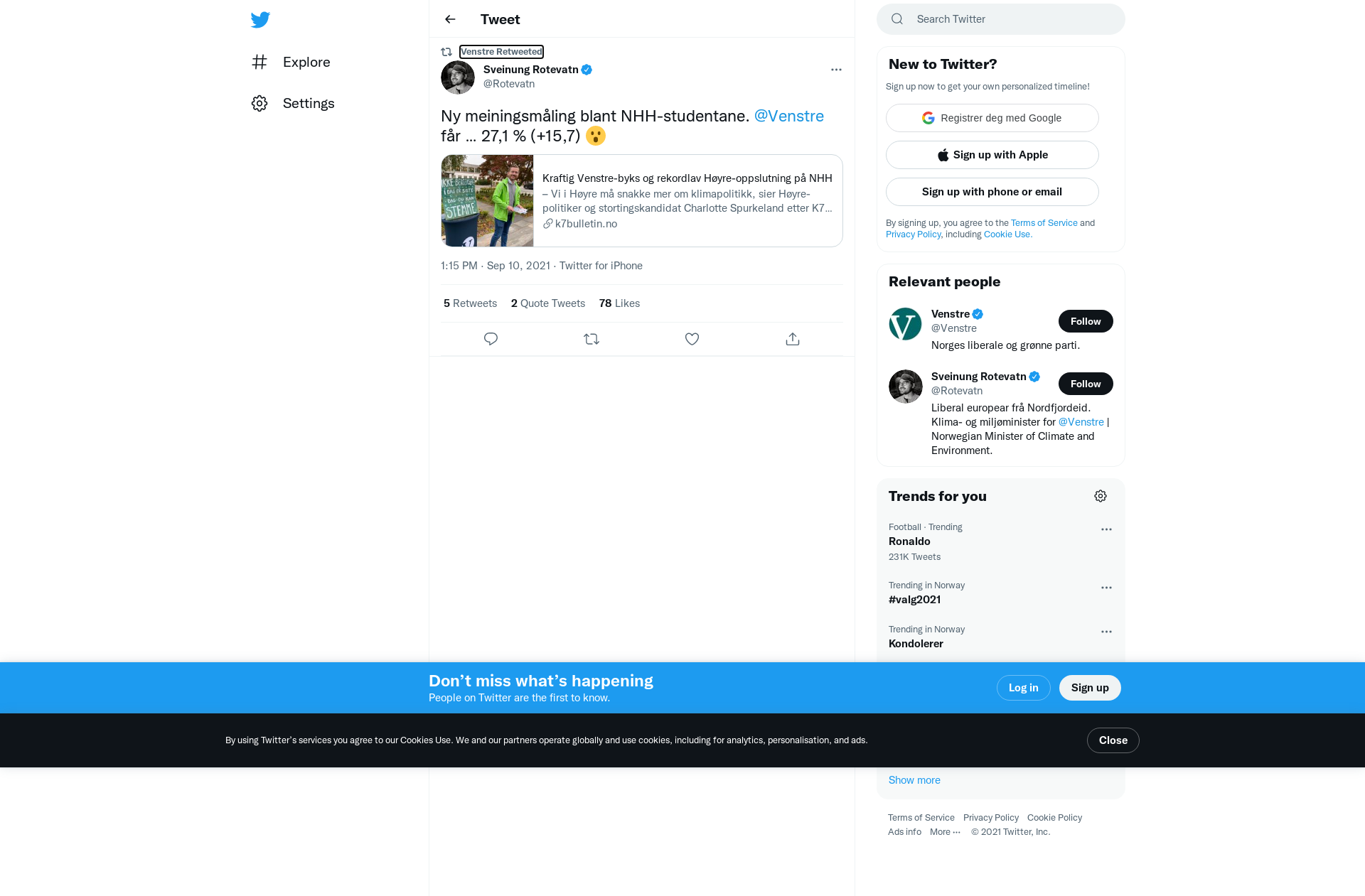Share the tweet via the upload icon

click(x=793, y=339)
